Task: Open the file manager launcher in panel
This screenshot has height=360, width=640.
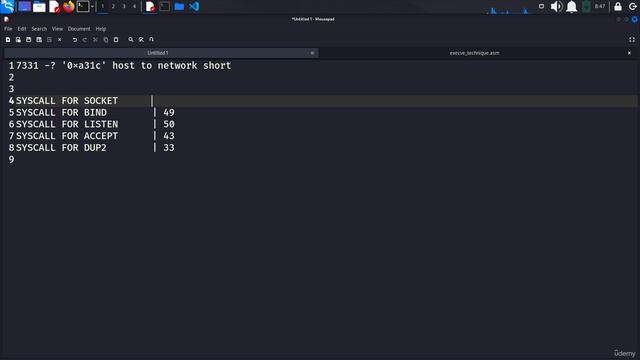Action: click(x=39, y=7)
